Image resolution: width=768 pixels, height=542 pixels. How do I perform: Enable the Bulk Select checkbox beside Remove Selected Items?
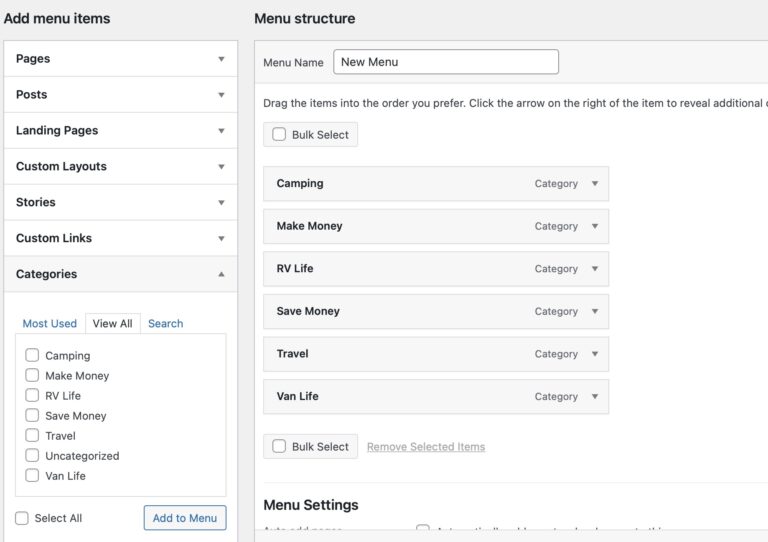pos(279,446)
